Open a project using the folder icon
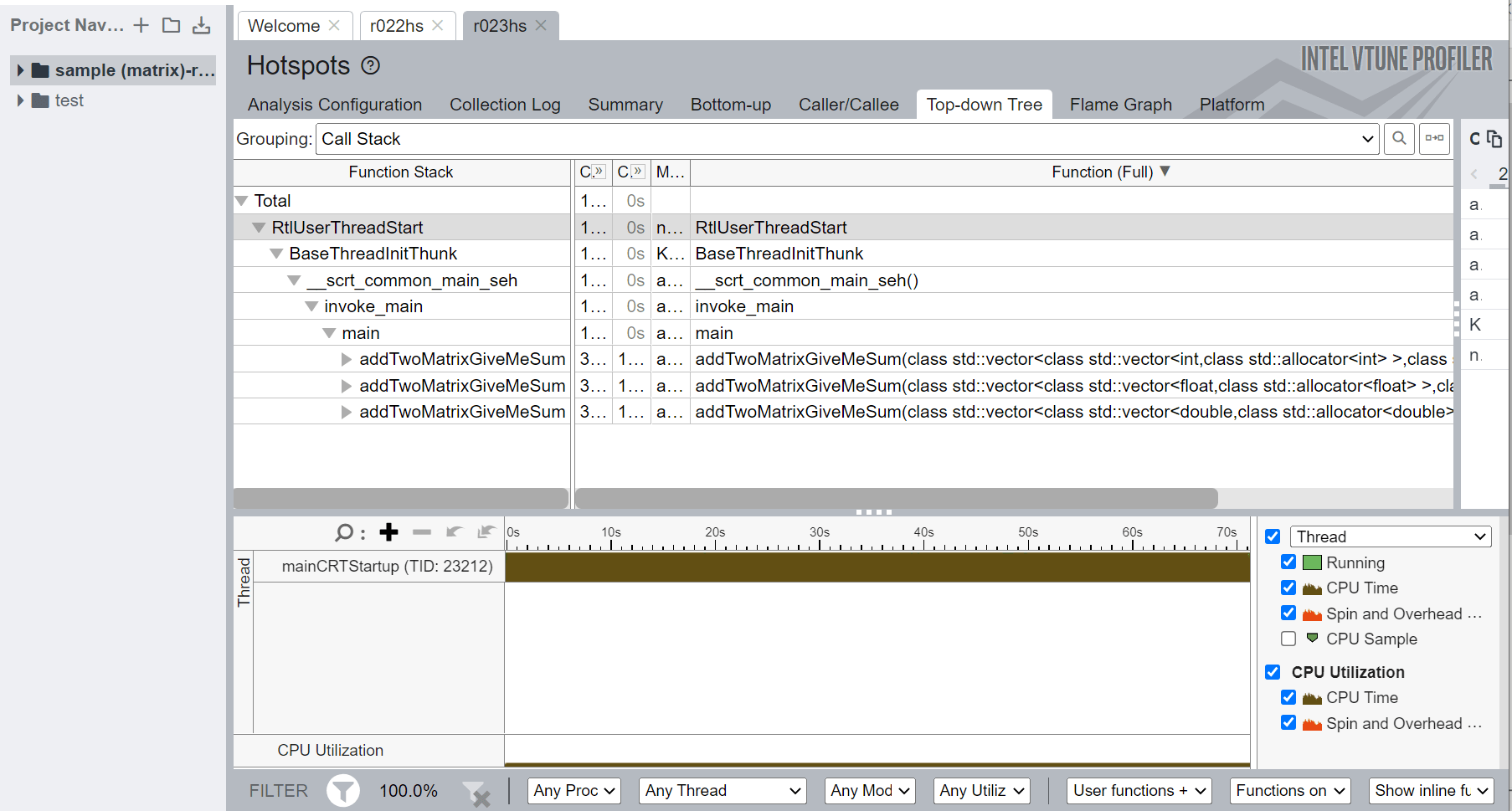Screen dimensions: 1512x811 tap(171, 25)
